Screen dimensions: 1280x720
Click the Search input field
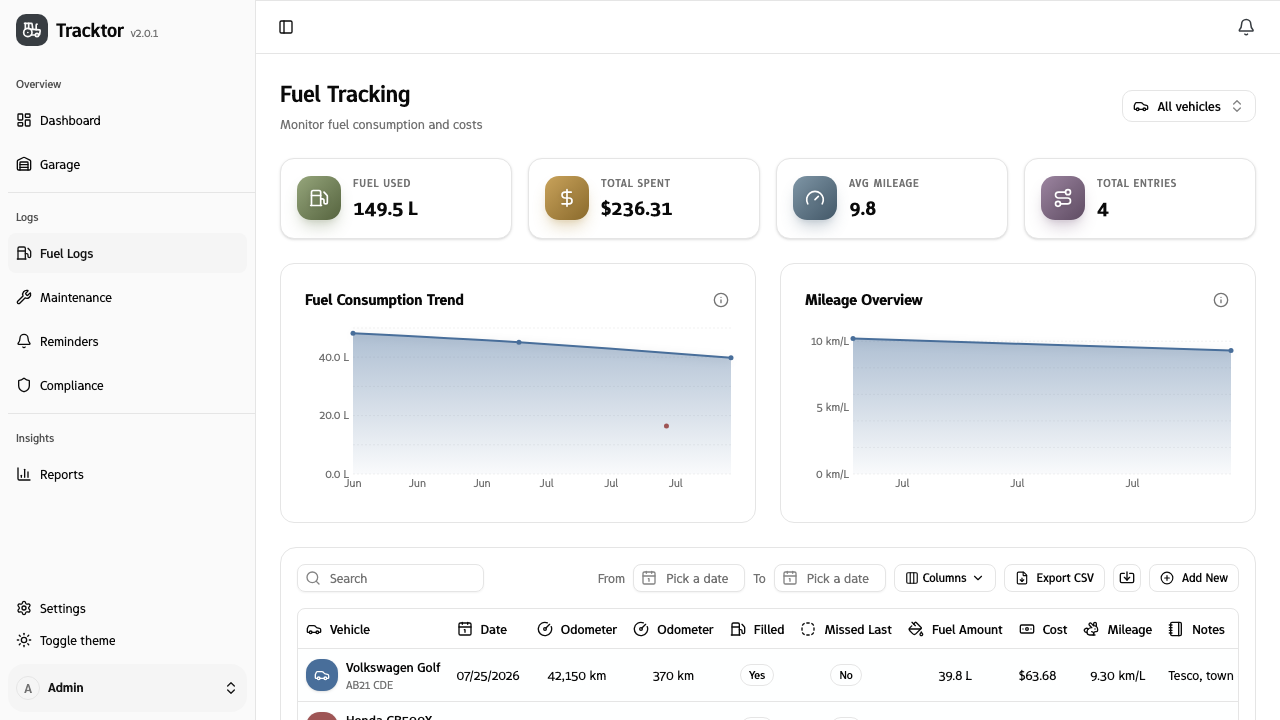390,578
